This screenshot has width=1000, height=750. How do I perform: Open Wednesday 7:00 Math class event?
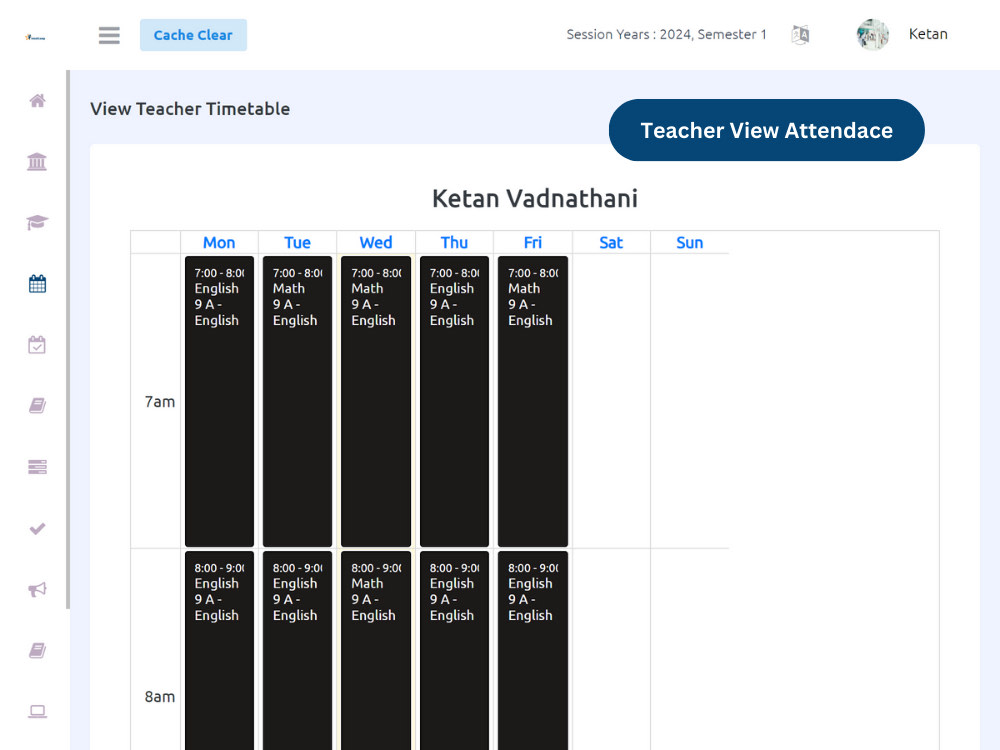point(376,402)
